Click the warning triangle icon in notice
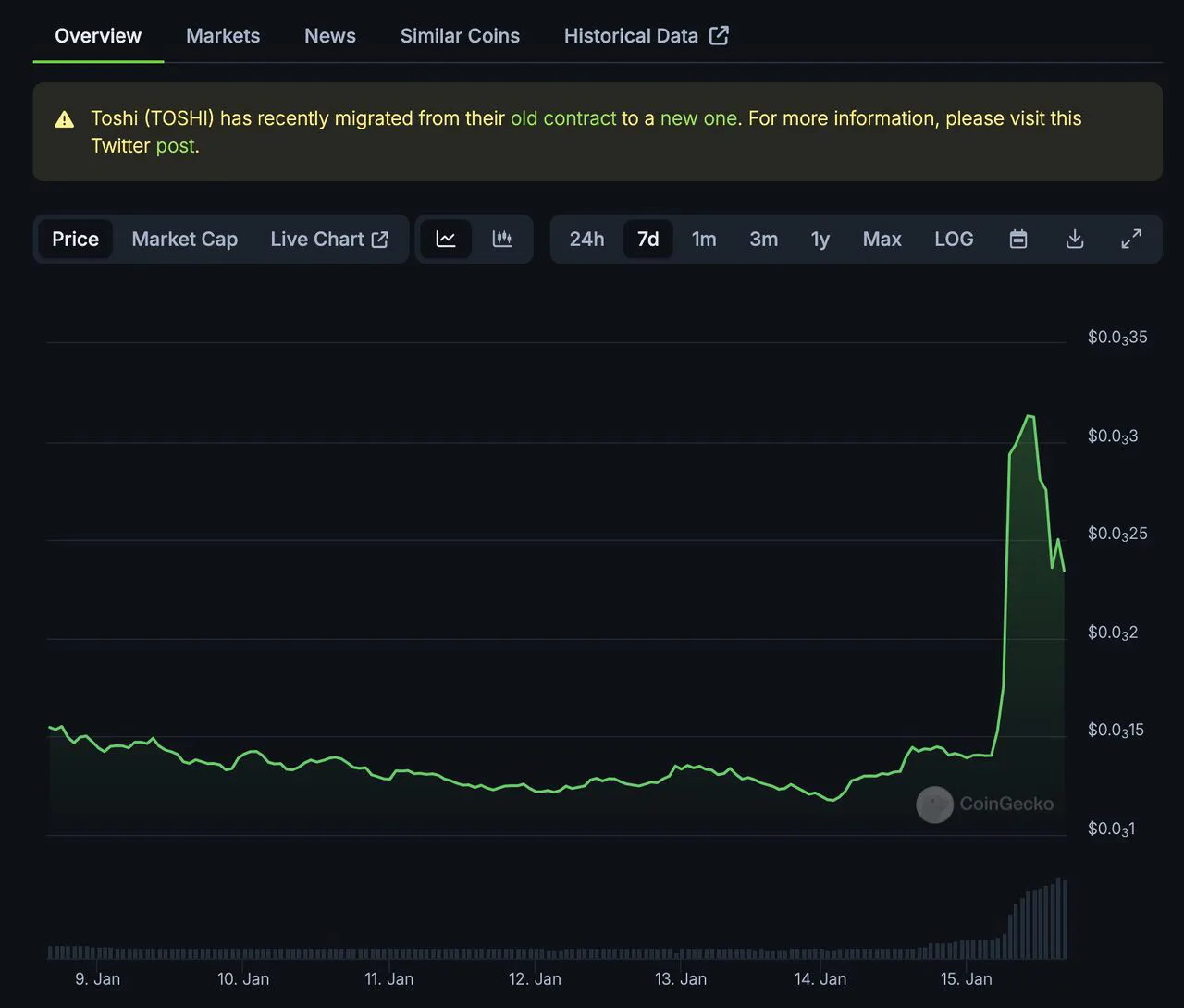Image resolution: width=1184 pixels, height=1008 pixels. click(x=64, y=119)
